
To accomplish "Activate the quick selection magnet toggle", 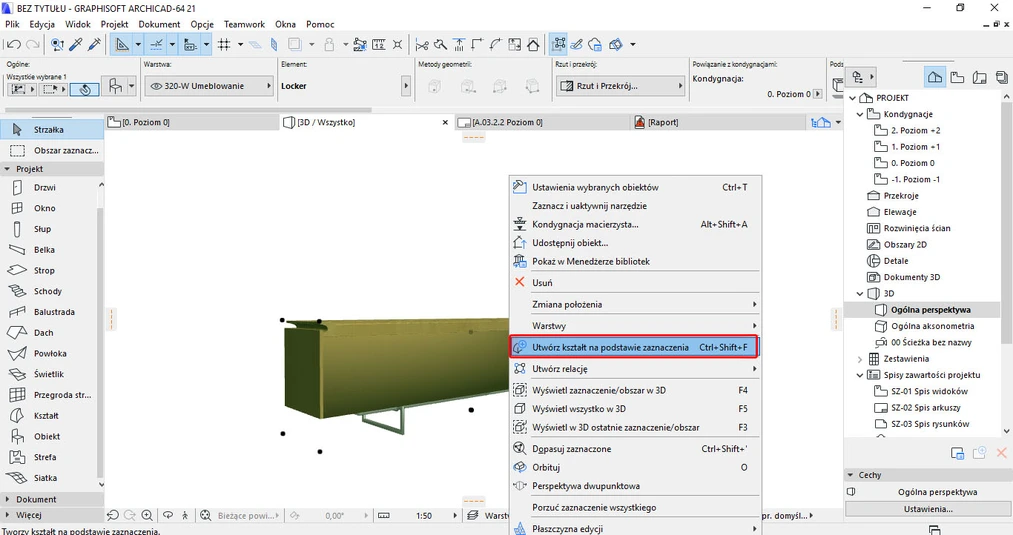I will (85, 89).
